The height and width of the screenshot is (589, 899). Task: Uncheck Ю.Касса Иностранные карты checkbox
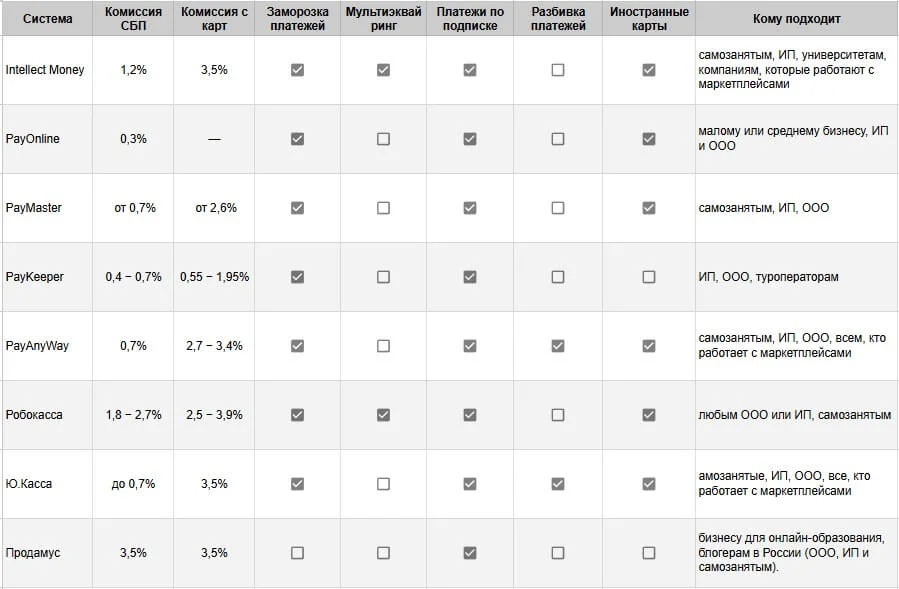649,484
